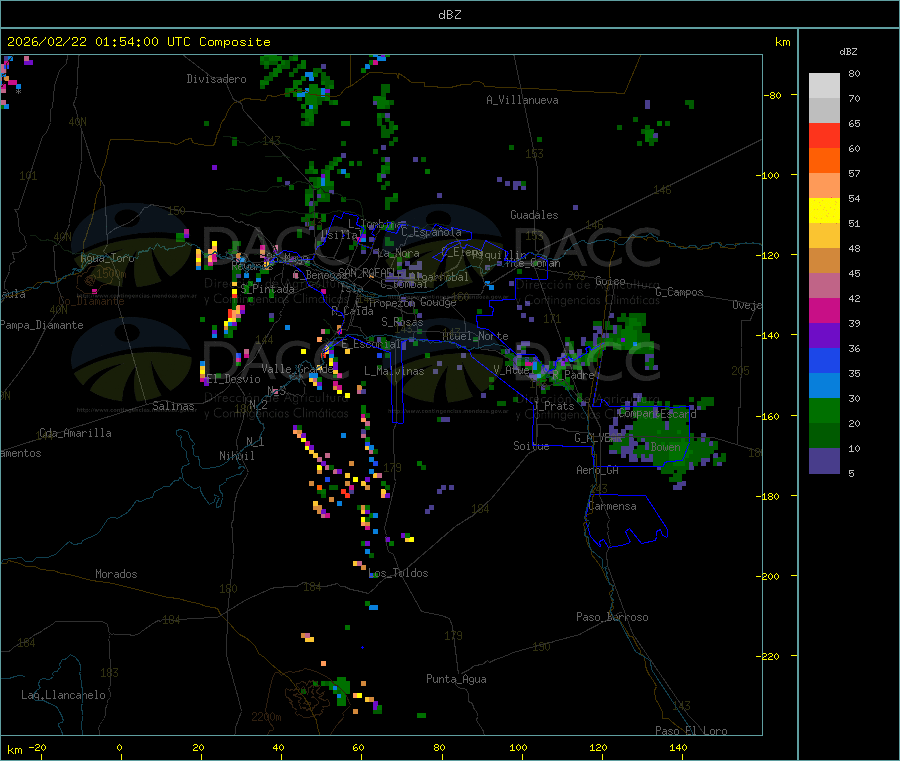This screenshot has height=761, width=900.
Task: Select the 57 dBZ orange color swatch
Action: (824, 161)
